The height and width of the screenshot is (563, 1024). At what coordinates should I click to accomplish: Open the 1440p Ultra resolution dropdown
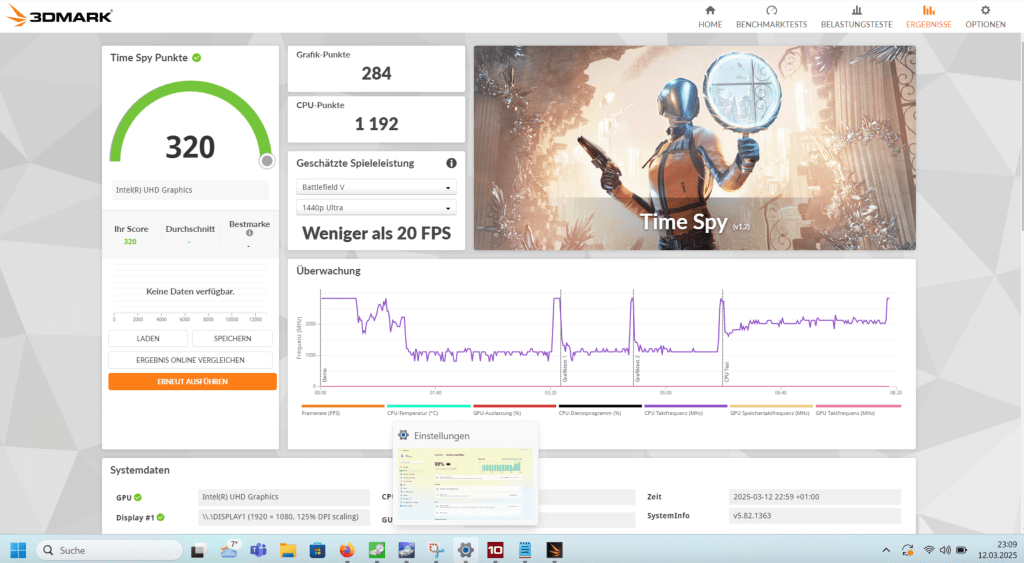(x=376, y=208)
